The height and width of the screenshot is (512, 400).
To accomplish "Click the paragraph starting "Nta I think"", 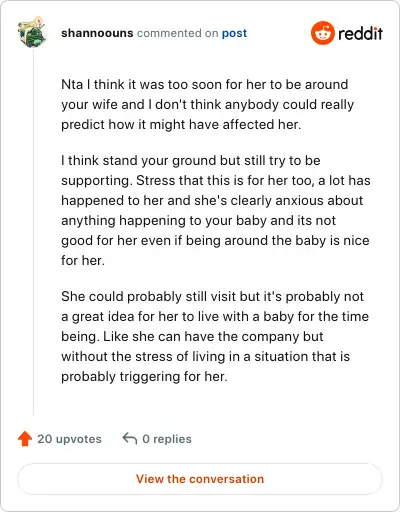I will coord(207,104).
